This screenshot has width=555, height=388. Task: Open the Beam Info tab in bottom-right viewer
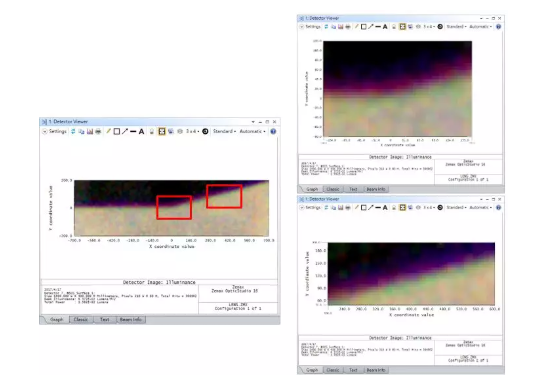(x=376, y=370)
